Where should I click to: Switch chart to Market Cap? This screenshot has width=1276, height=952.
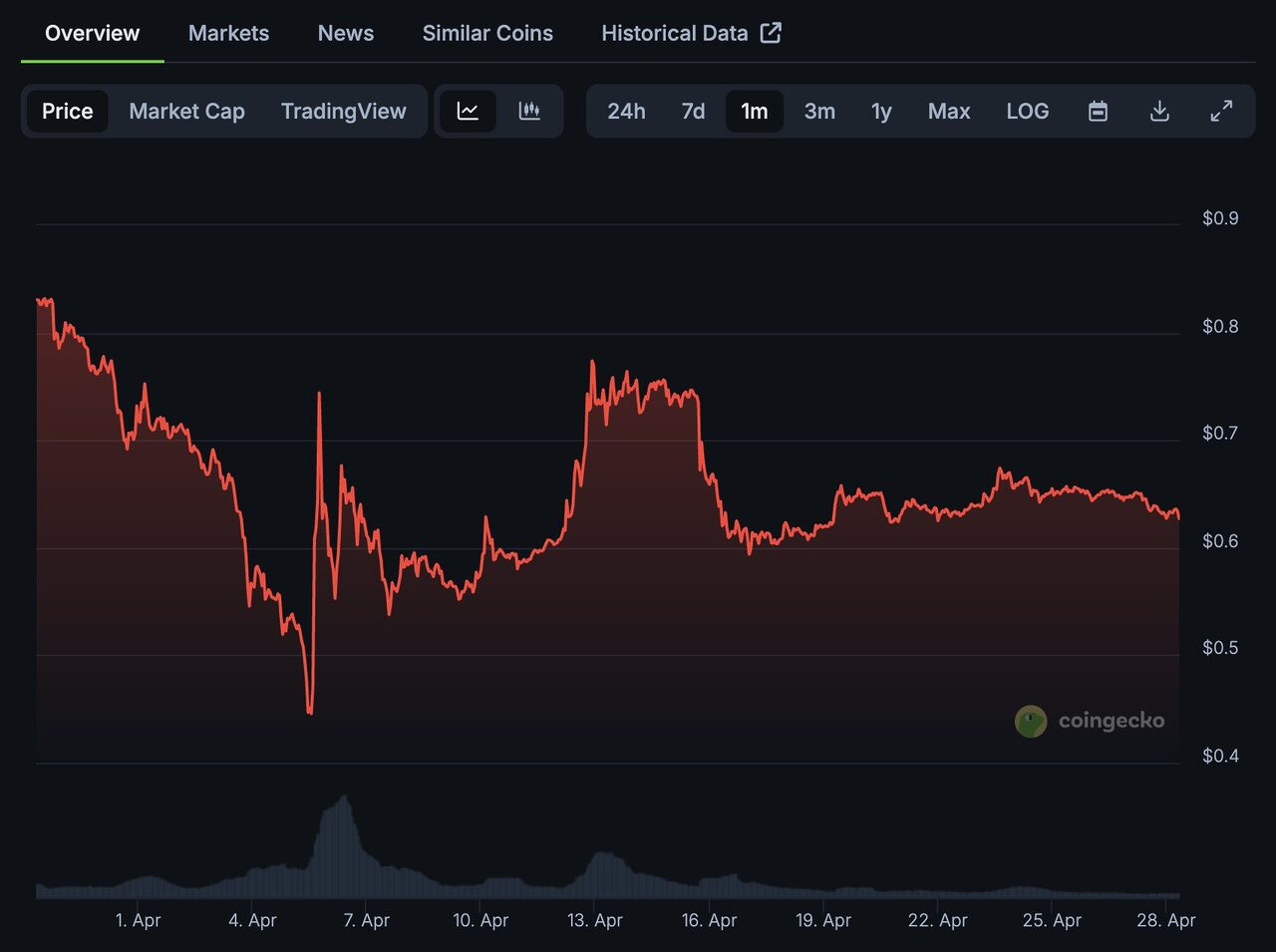[x=186, y=111]
